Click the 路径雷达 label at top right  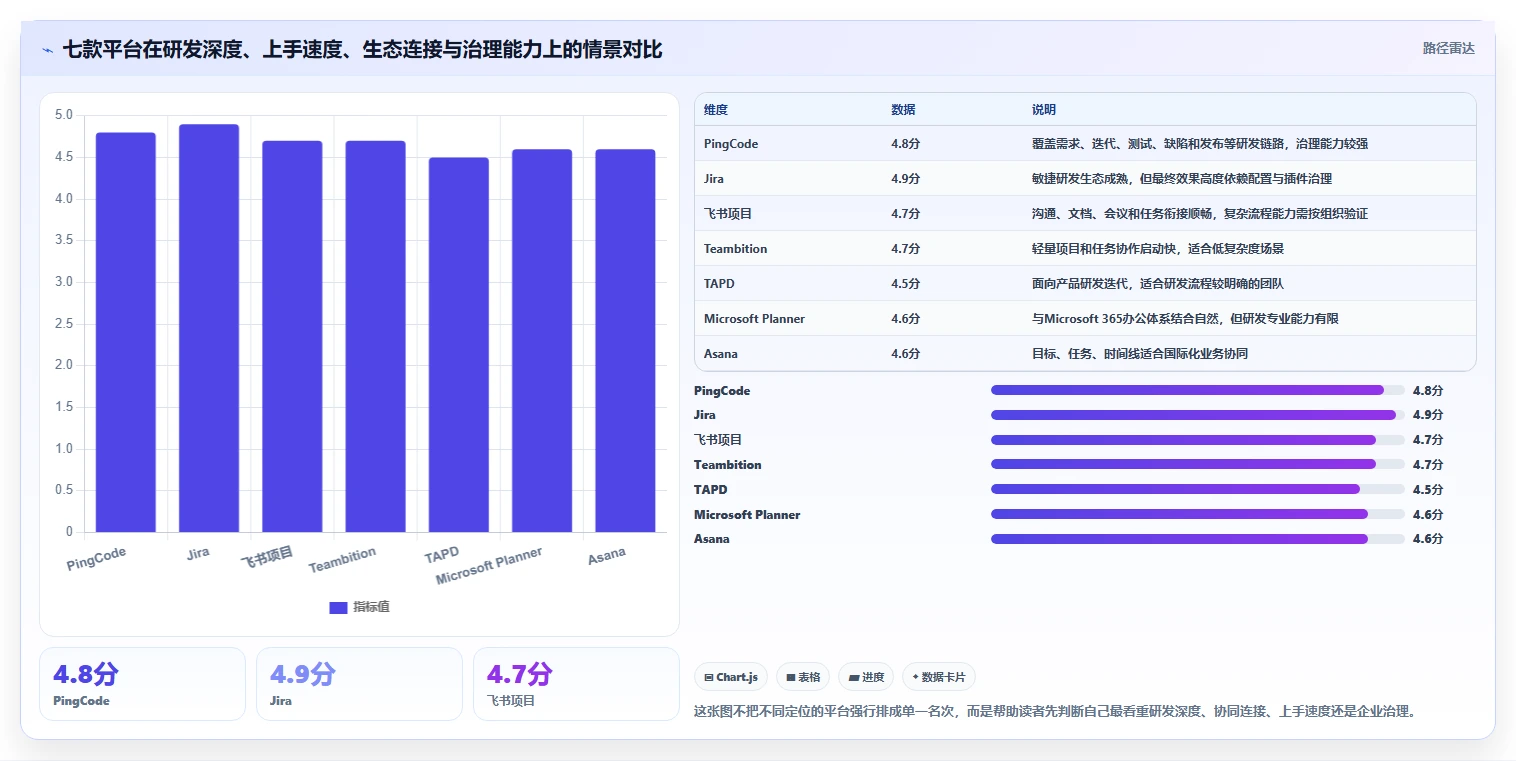tap(1448, 48)
